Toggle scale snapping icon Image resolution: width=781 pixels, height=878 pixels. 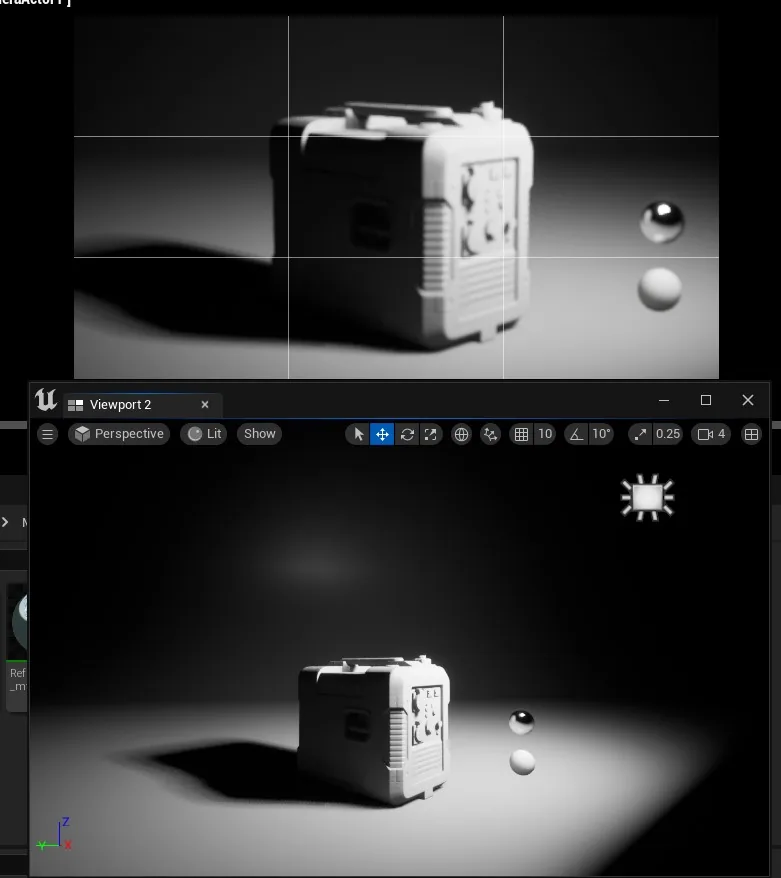pos(640,434)
